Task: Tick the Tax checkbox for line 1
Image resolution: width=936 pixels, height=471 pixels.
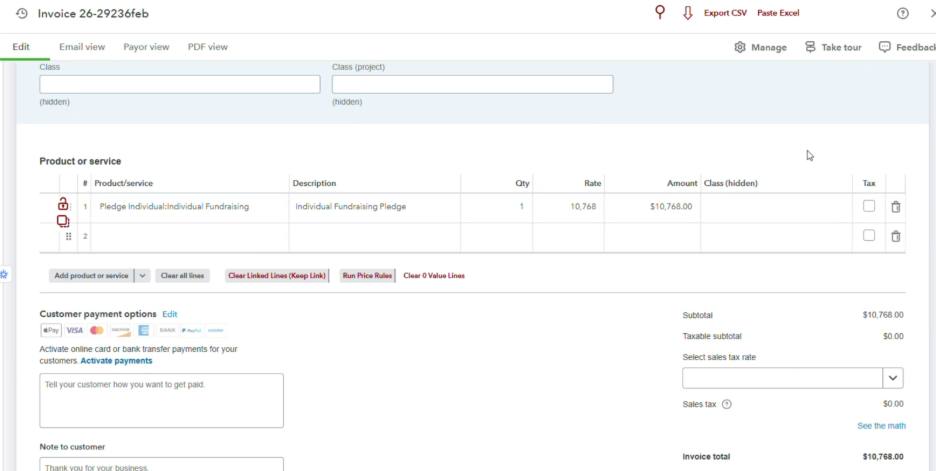Action: (x=869, y=206)
